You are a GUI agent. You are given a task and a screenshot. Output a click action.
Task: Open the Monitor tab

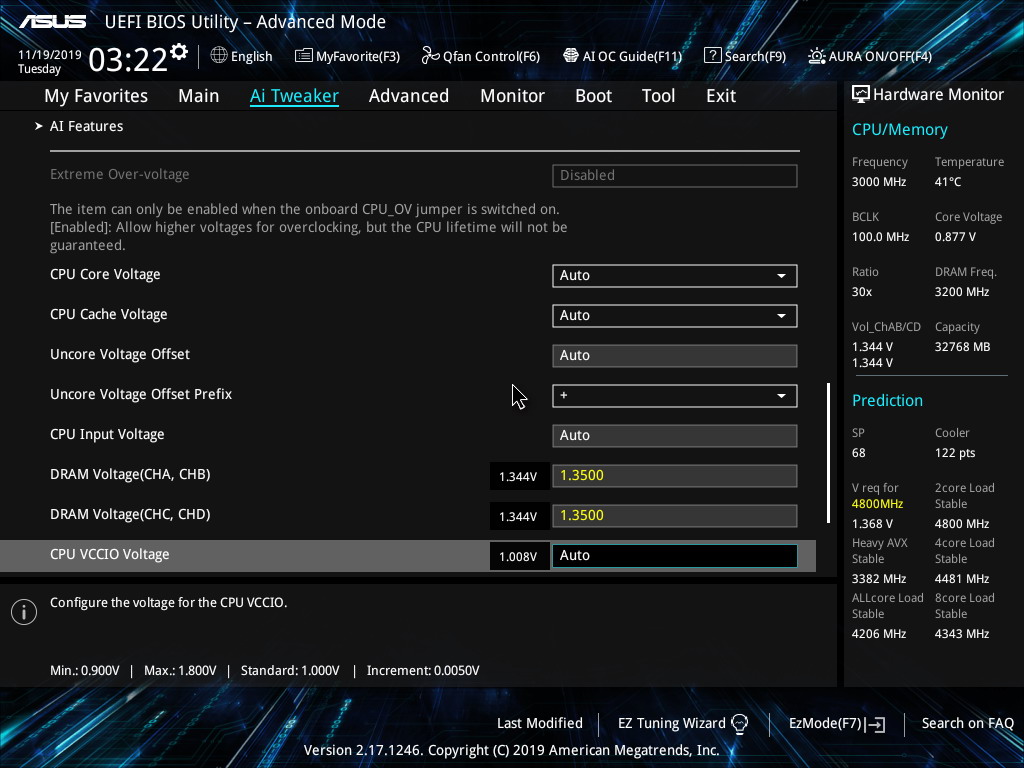[x=512, y=96]
